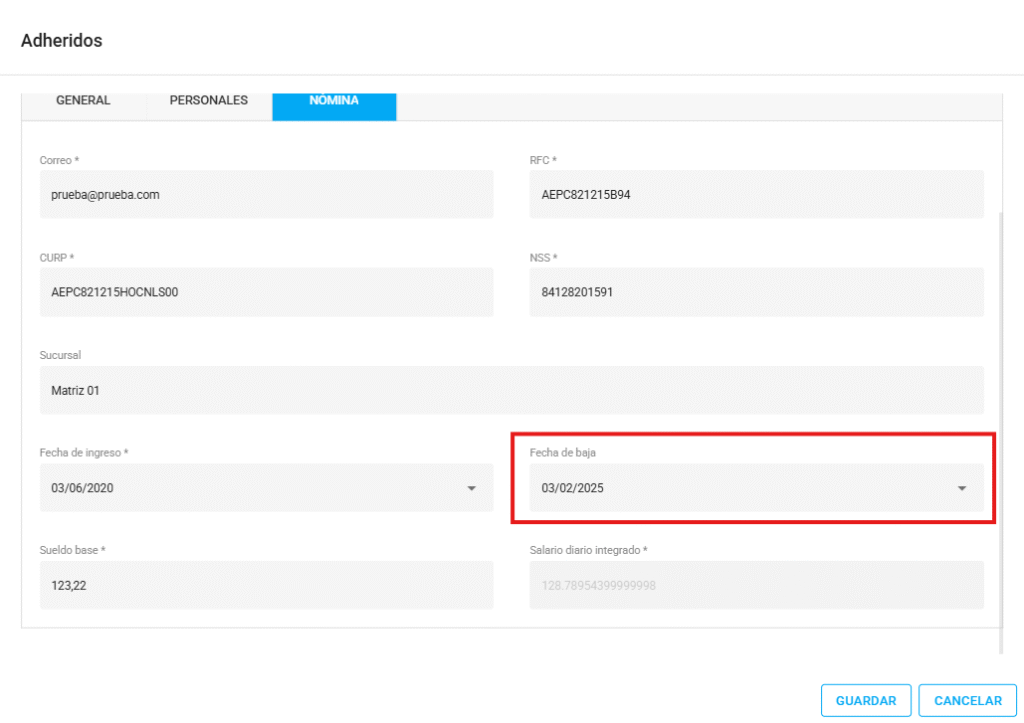This screenshot has width=1024, height=723.
Task: Open the Fecha de baja dropdown arrow
Action: [961, 488]
